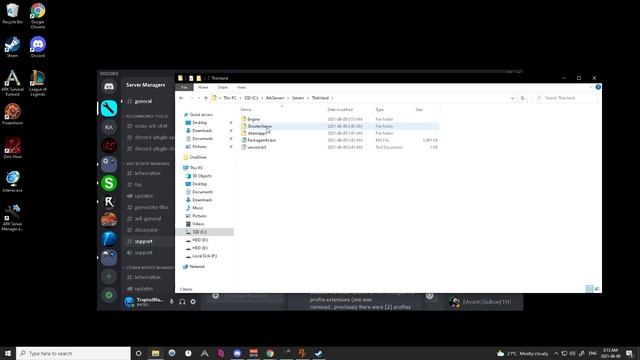Click the taskbar search box
640x360 pixels.
point(73,353)
